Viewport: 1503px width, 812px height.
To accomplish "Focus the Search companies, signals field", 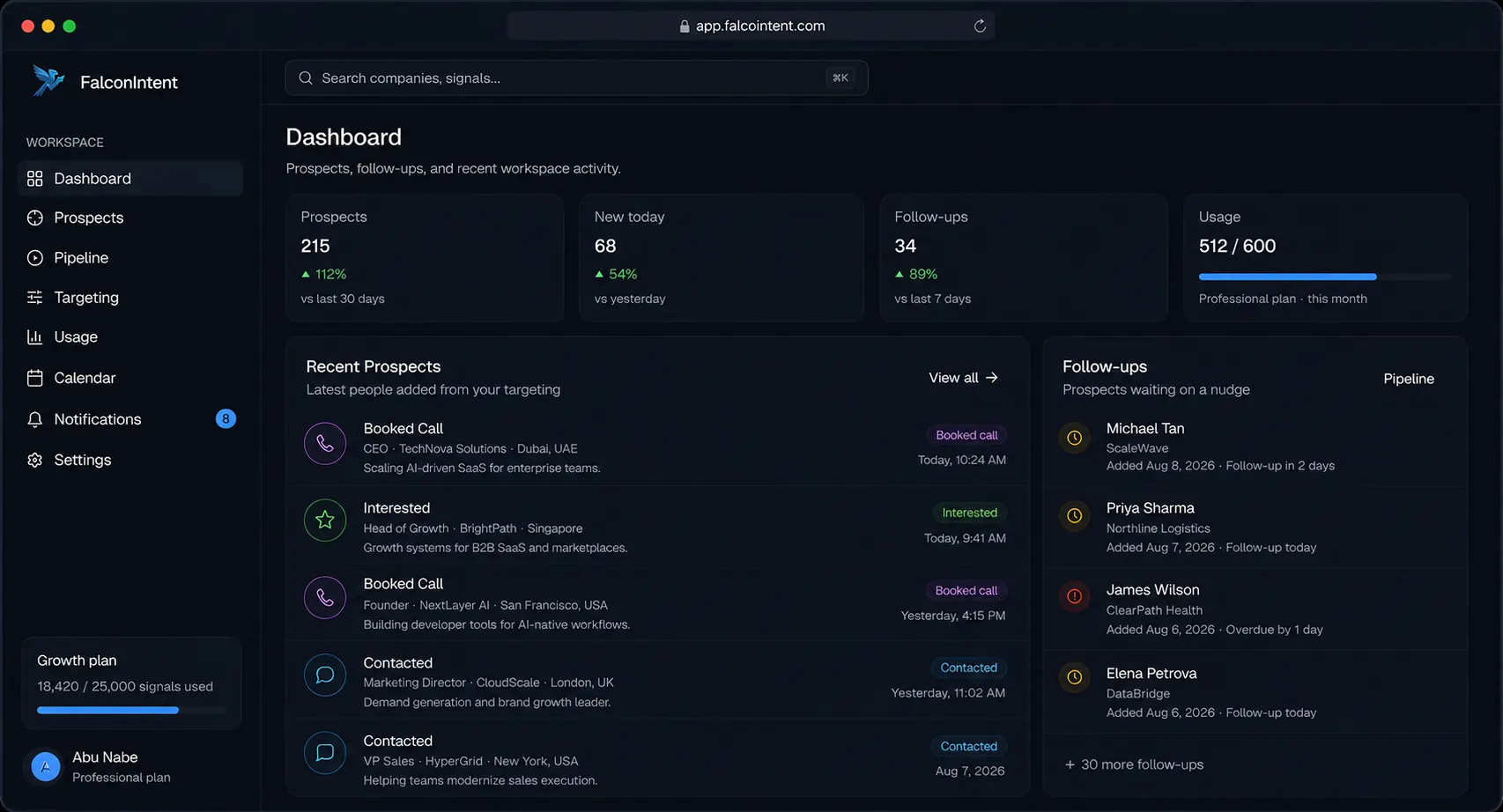I will pos(576,78).
